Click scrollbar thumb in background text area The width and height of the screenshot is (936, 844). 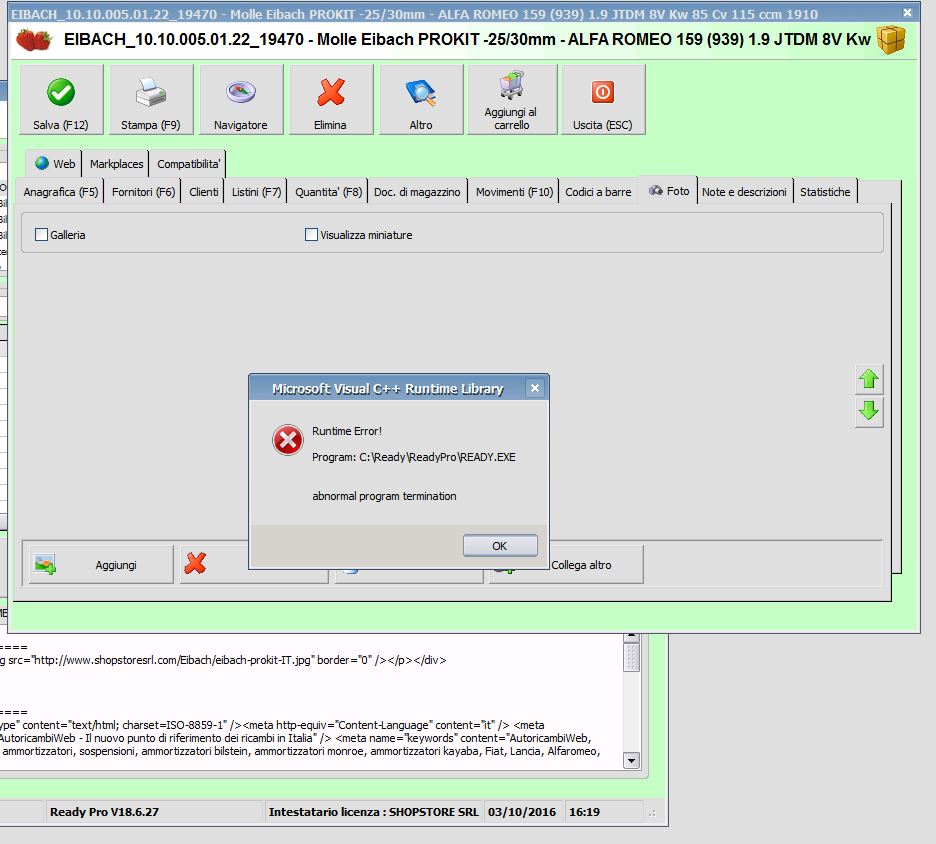631,658
